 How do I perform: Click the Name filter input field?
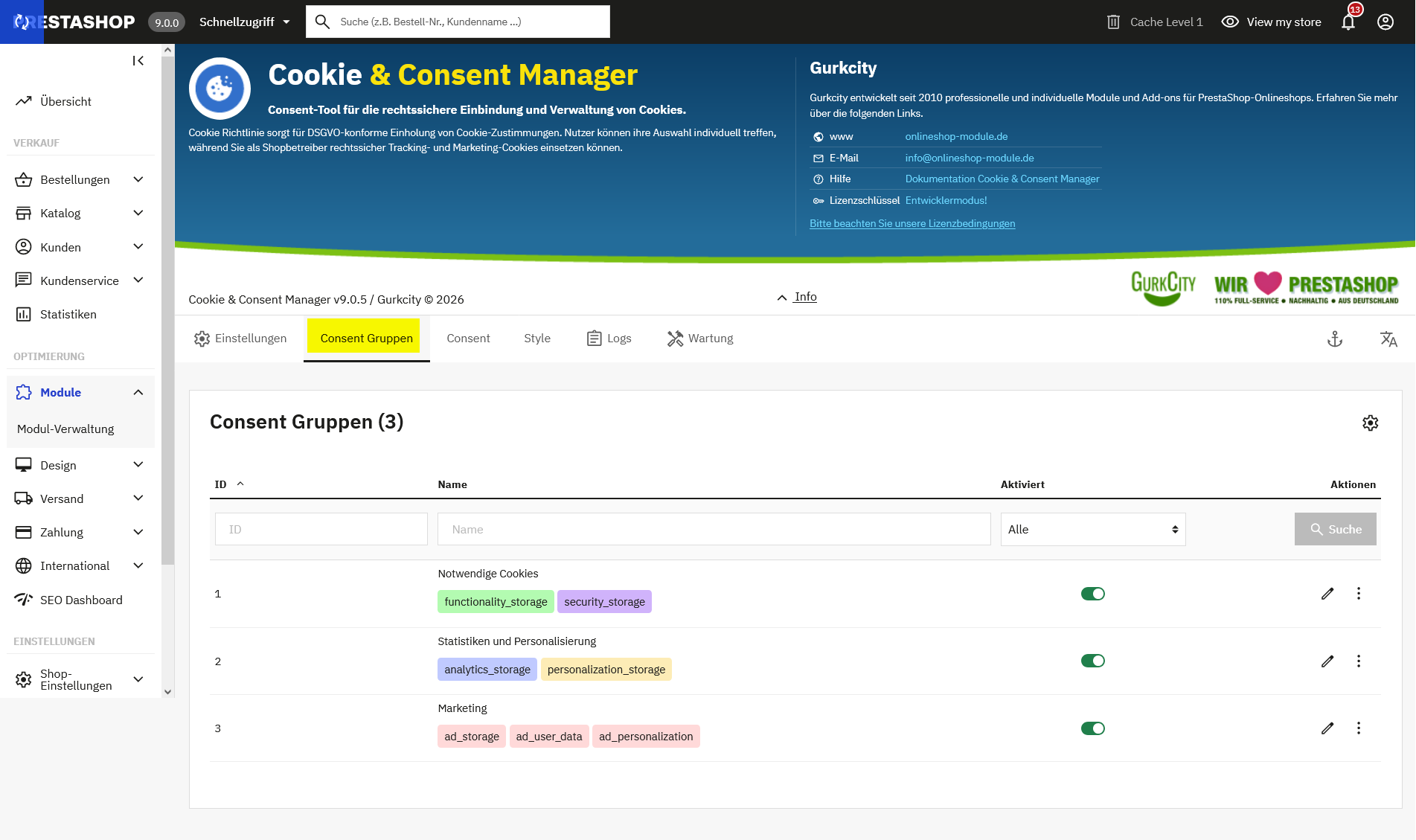click(x=714, y=529)
